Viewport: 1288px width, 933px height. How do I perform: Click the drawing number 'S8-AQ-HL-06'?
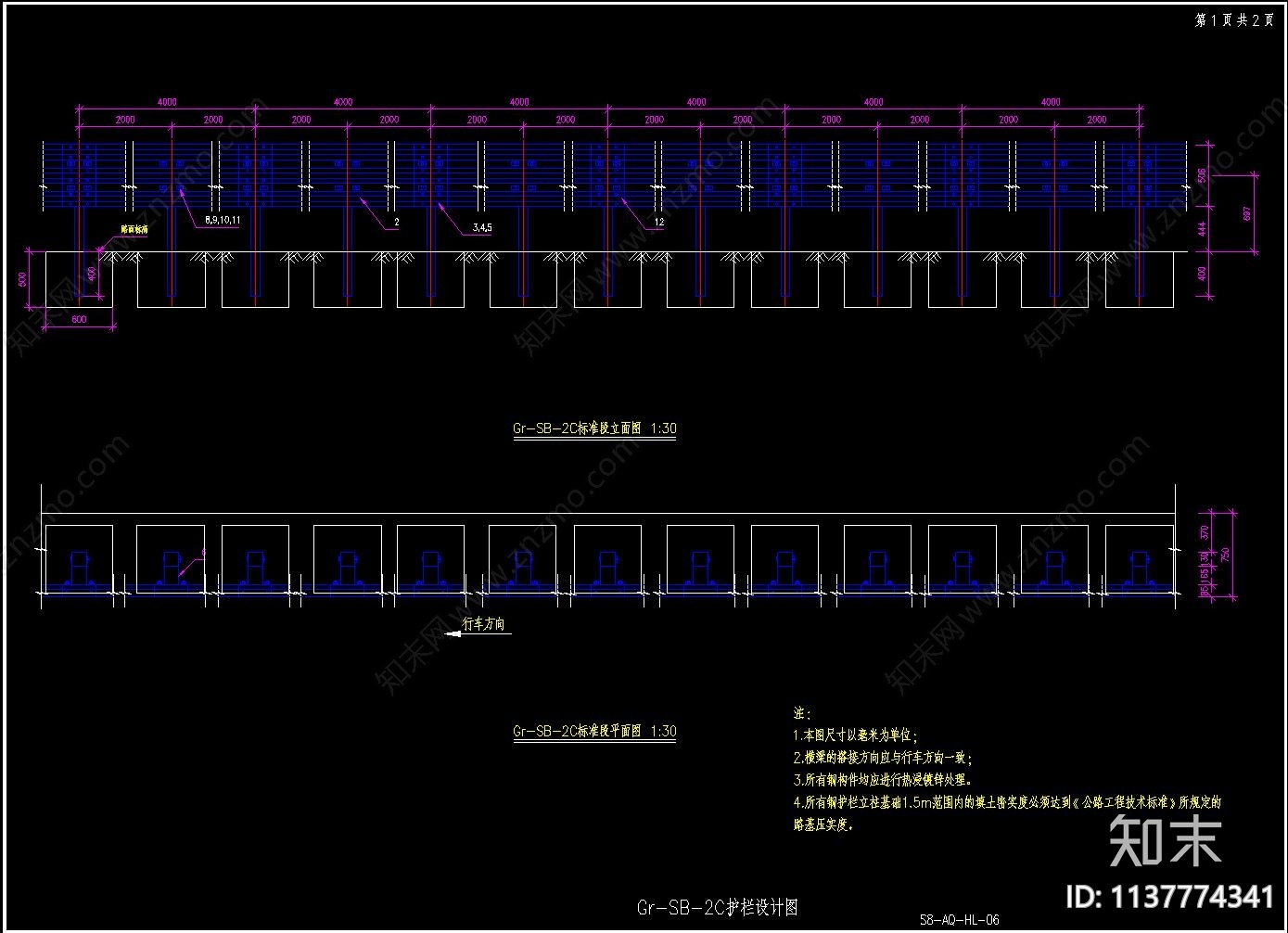[959, 921]
